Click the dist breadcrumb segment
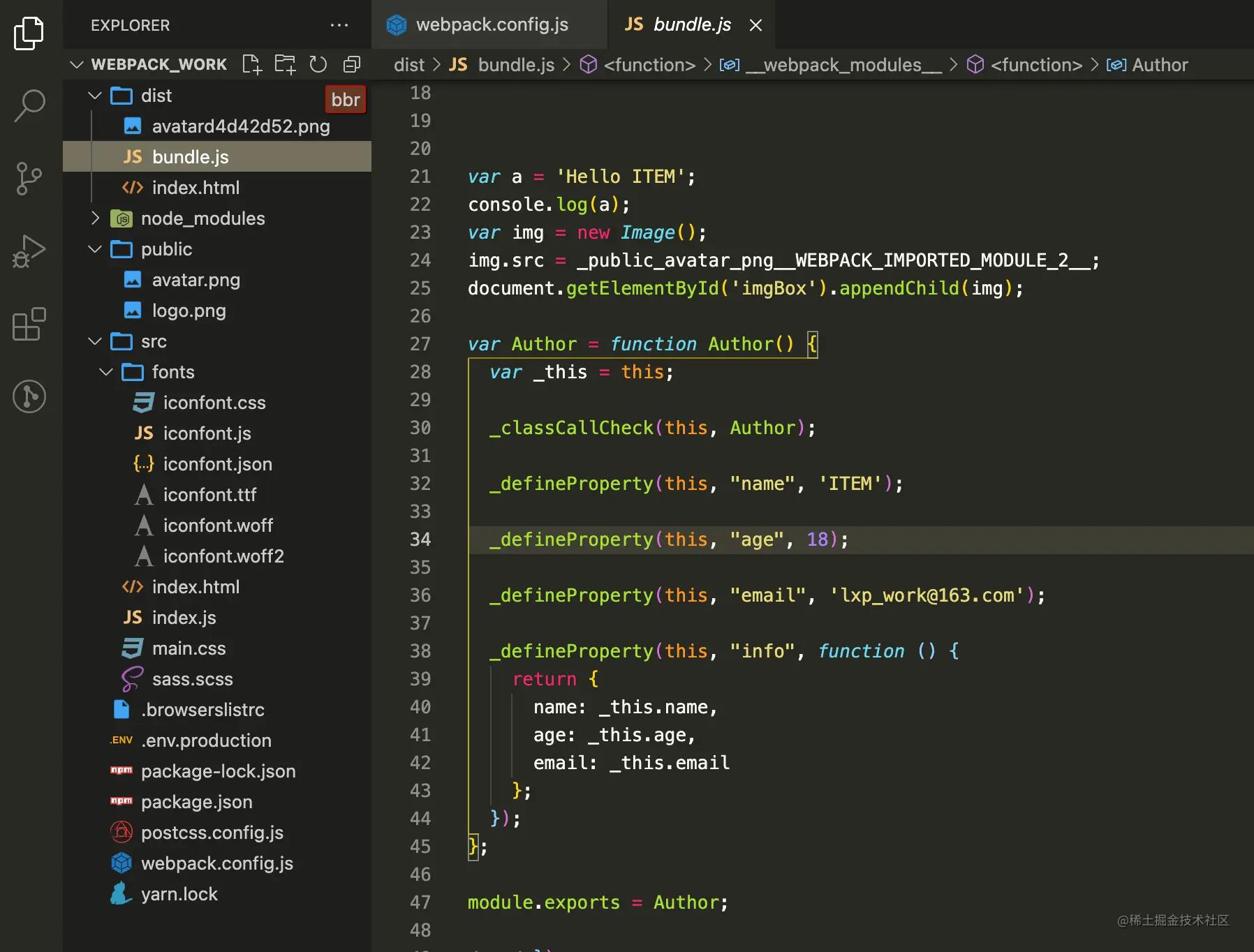Screen dimensions: 1254x952 point(408,65)
